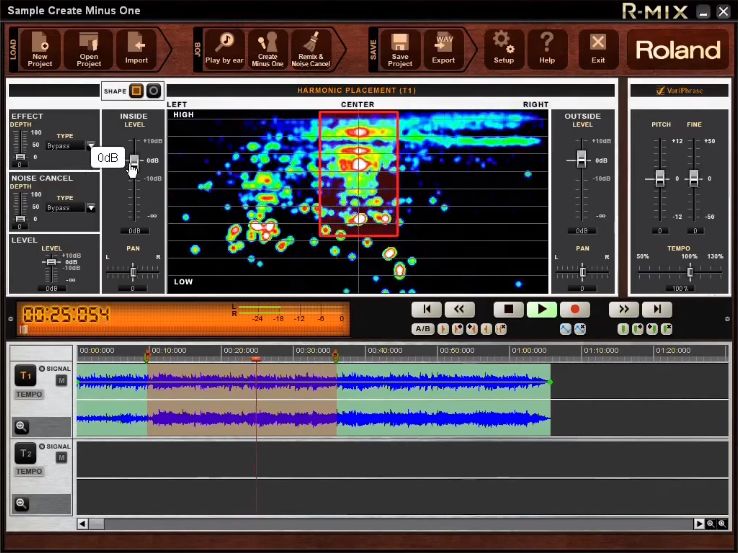
Task: Click the fourth orange marker icon
Action: tap(486, 329)
